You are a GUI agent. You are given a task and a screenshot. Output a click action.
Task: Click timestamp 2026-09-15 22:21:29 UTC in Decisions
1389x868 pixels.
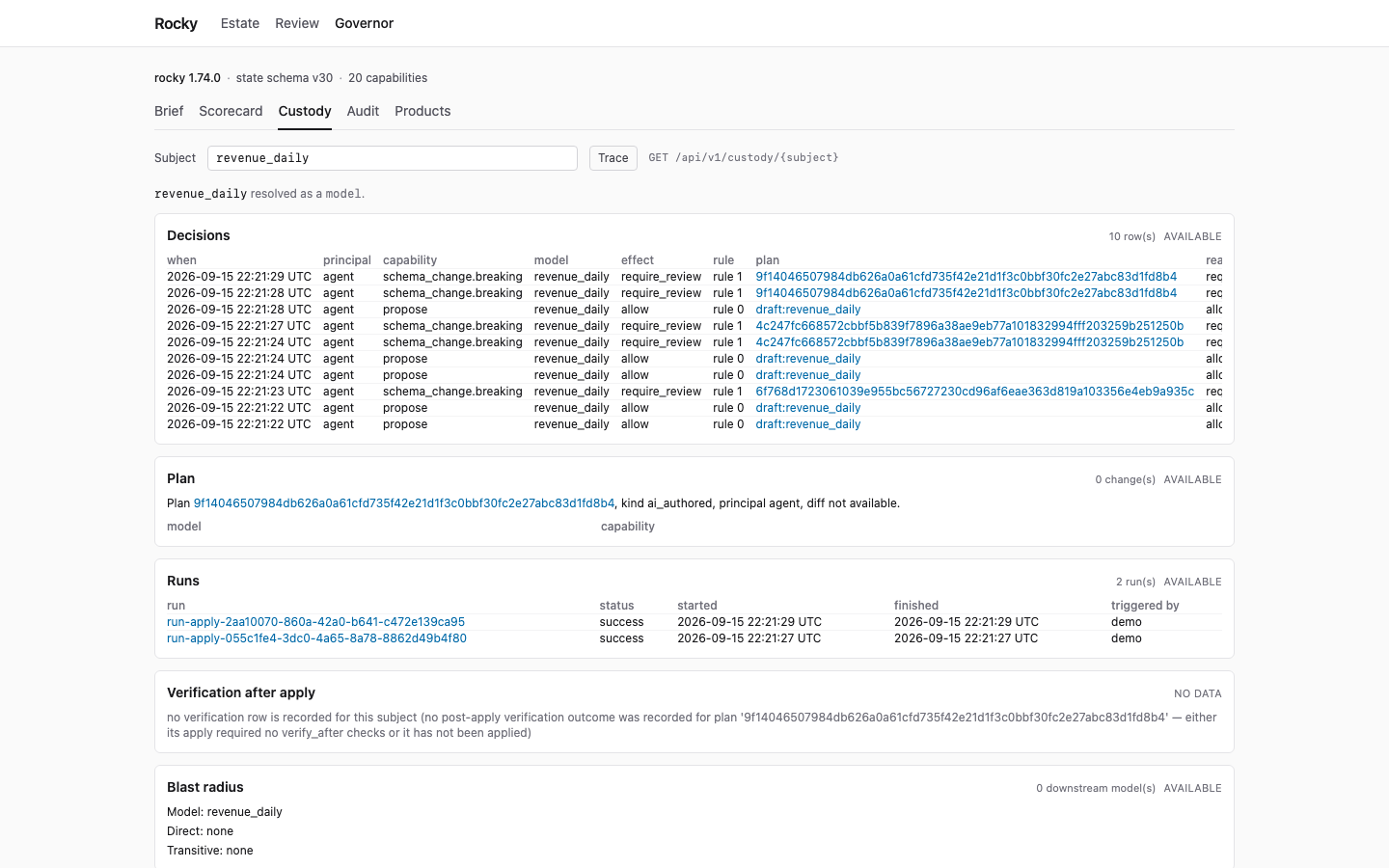coord(239,277)
